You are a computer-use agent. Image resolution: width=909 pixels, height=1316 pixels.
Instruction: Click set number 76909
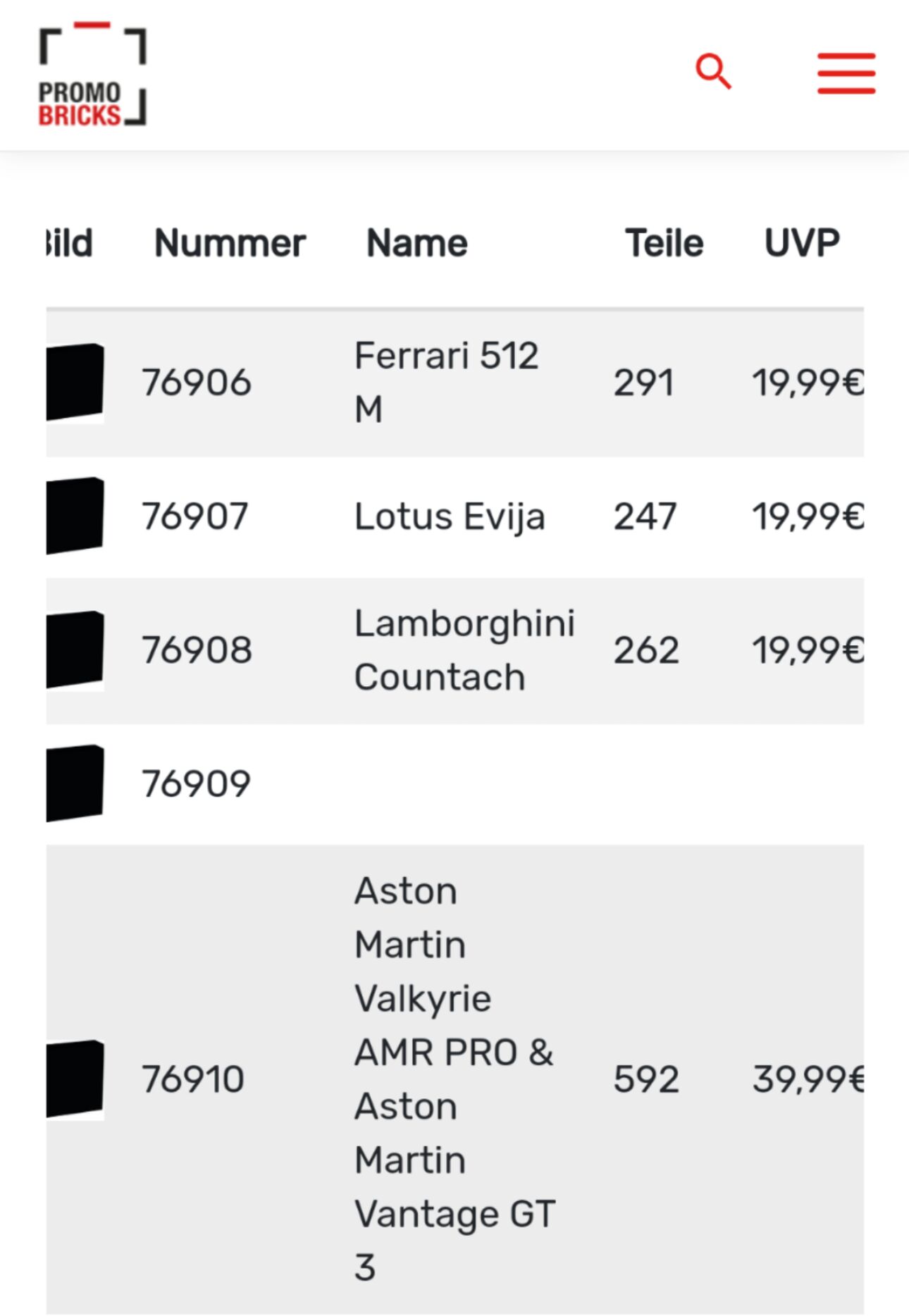[x=196, y=783]
